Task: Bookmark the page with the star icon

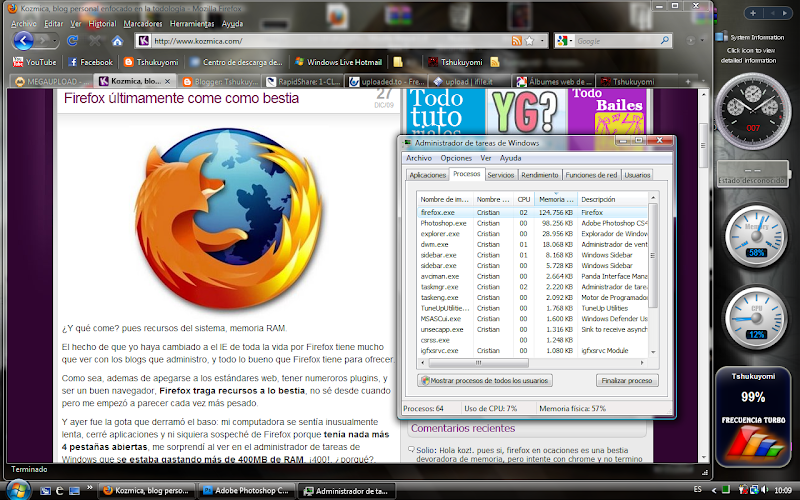Action: (x=529, y=41)
